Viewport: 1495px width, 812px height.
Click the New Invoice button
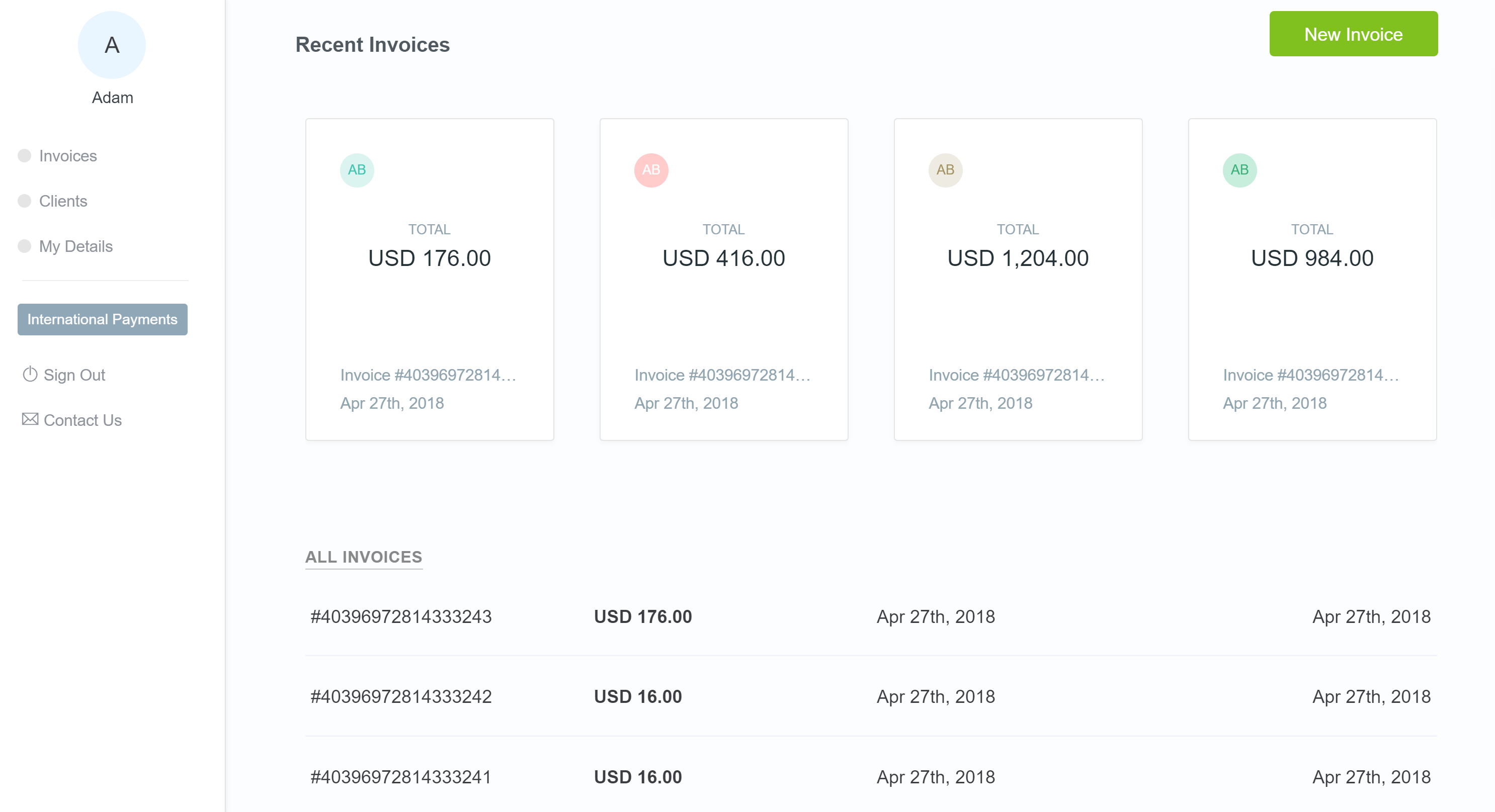click(x=1353, y=34)
